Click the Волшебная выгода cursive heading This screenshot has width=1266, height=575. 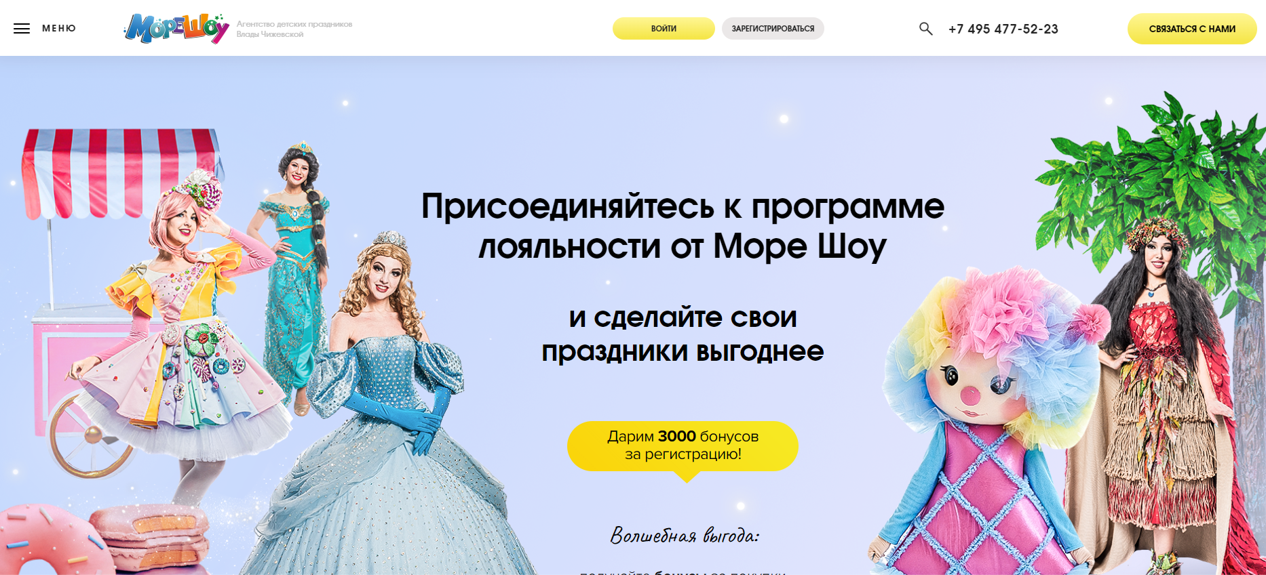(x=684, y=535)
